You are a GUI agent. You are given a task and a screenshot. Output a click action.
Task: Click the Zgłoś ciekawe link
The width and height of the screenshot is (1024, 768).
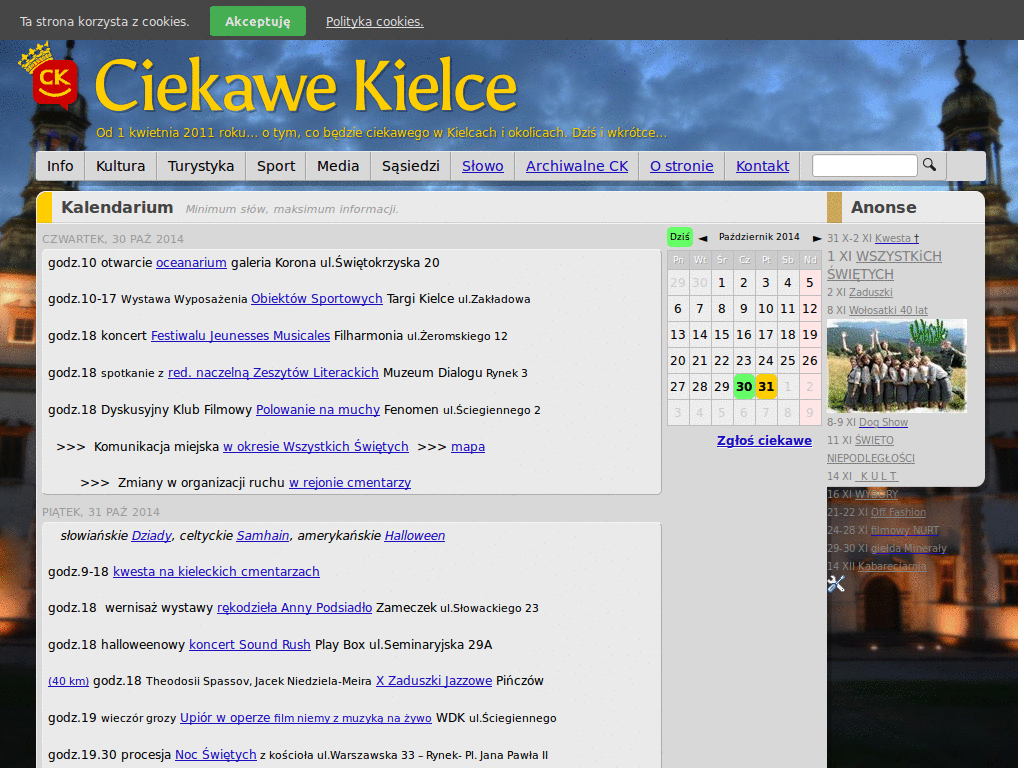point(764,440)
